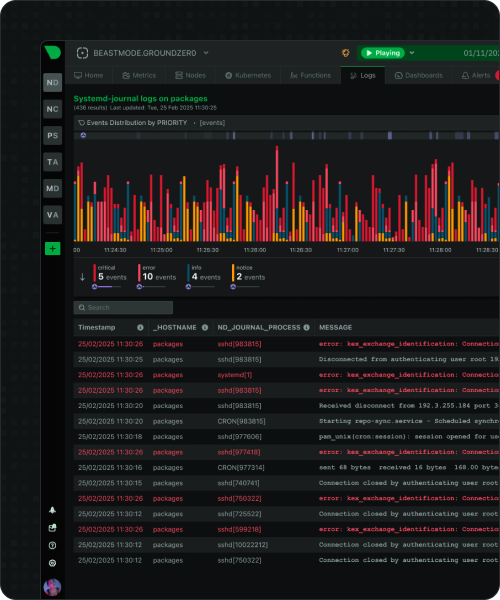Image resolution: width=500 pixels, height=600 pixels.
Task: Click the 'Systemd-journal logs on packages' title
Action: tap(140, 99)
